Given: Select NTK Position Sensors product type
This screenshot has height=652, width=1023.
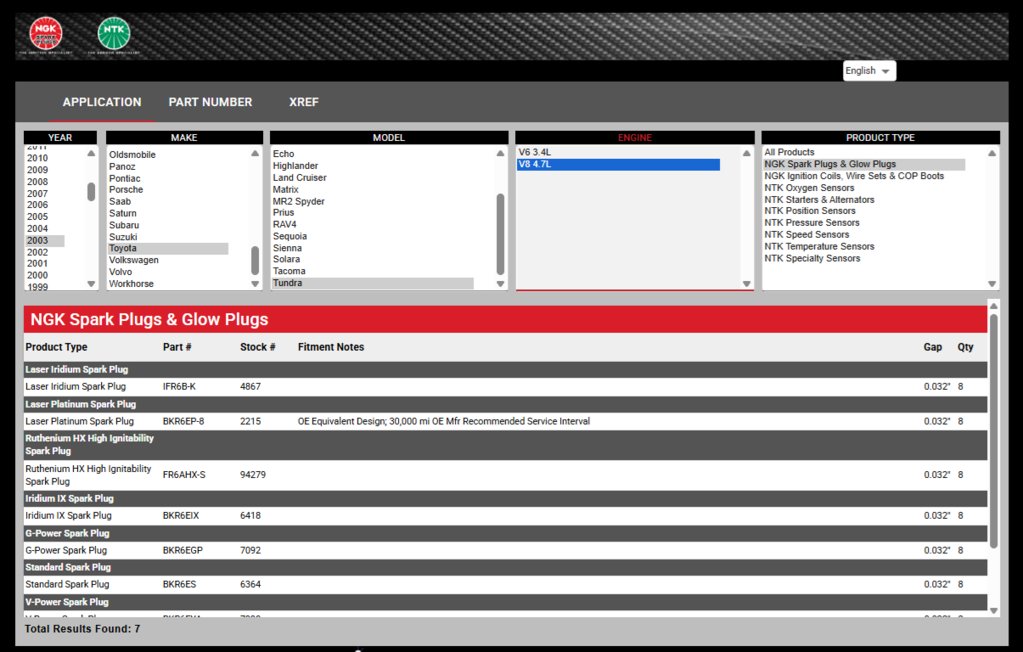Looking at the screenshot, I should pyautogui.click(x=810, y=211).
